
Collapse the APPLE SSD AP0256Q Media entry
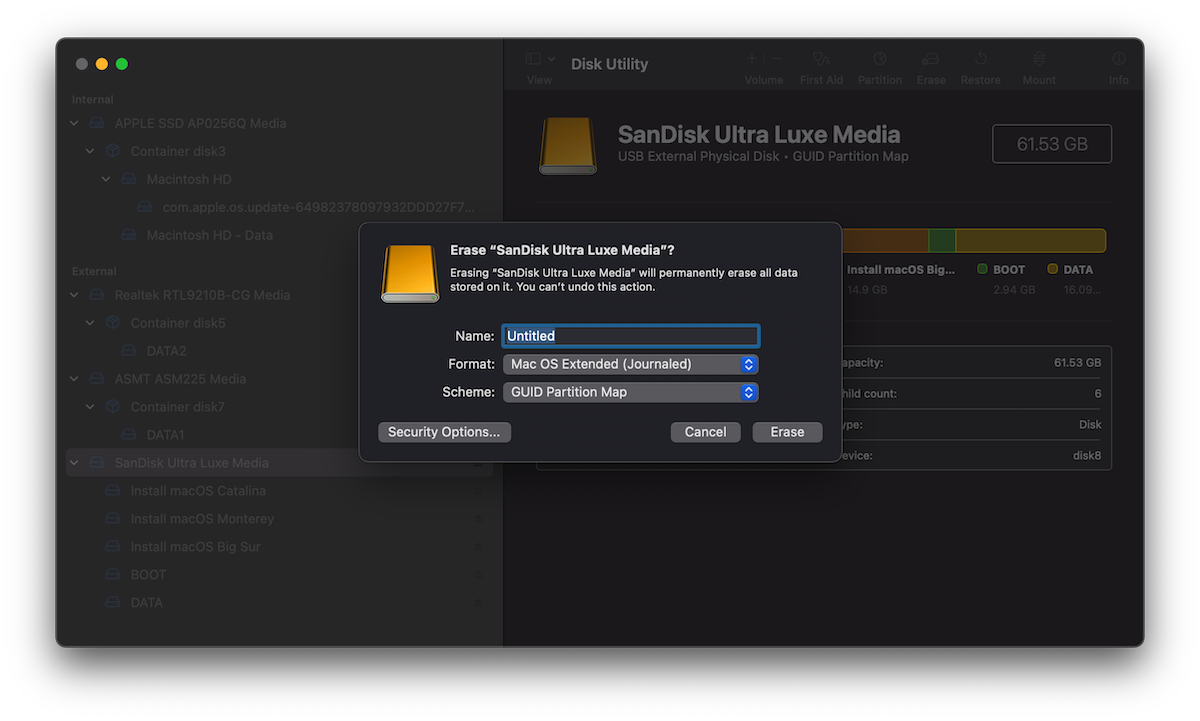(x=73, y=122)
